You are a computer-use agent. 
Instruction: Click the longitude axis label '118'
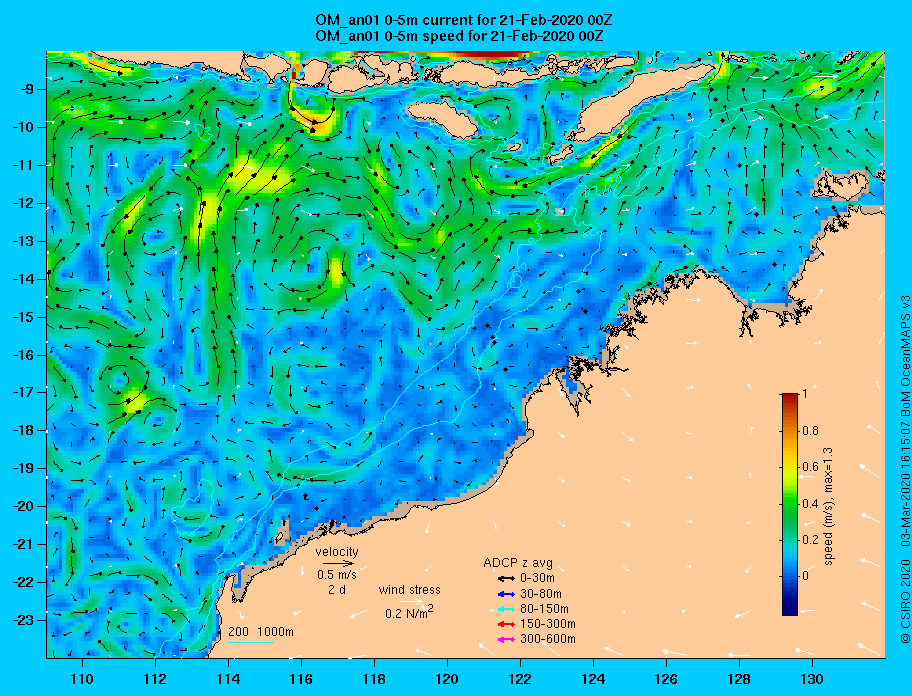(374, 679)
